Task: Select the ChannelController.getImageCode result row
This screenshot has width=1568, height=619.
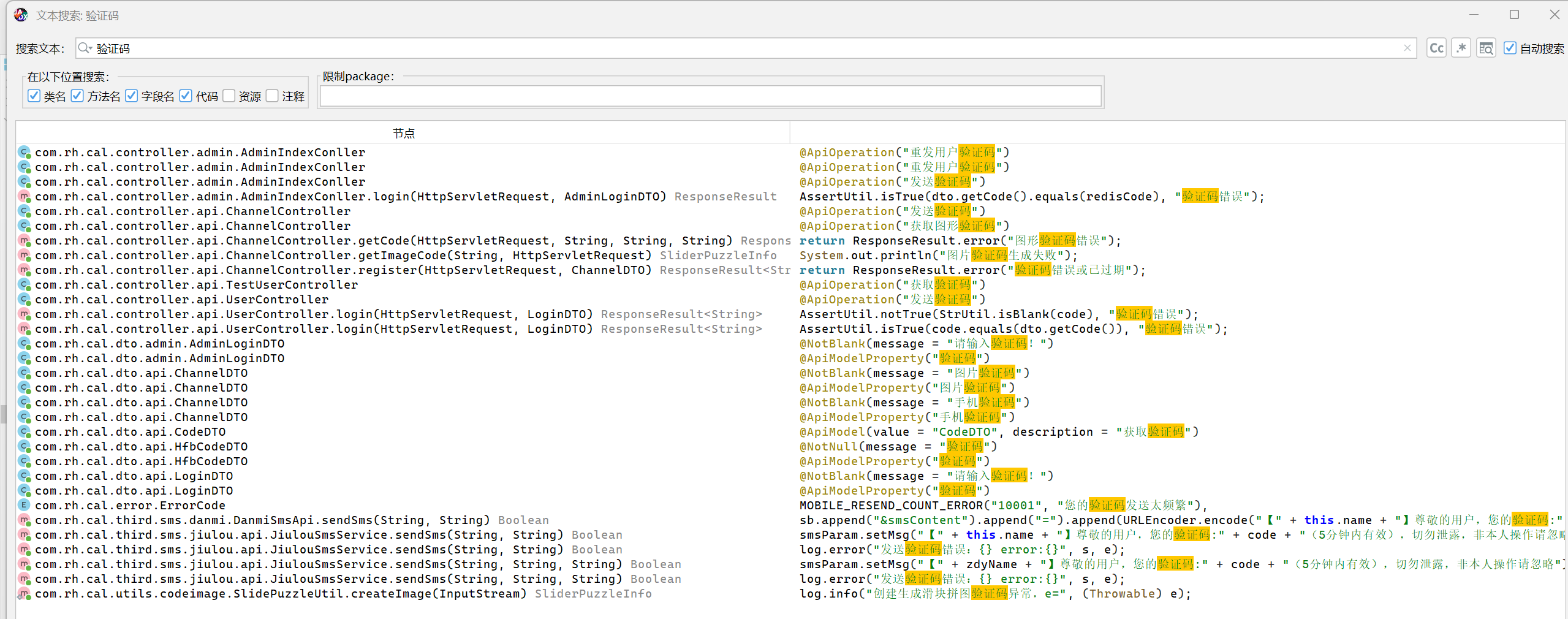Action: pyautogui.click(x=343, y=256)
